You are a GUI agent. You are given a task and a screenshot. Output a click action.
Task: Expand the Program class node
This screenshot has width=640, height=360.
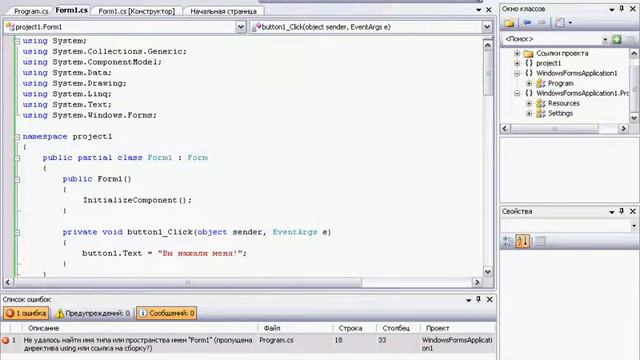(529, 83)
